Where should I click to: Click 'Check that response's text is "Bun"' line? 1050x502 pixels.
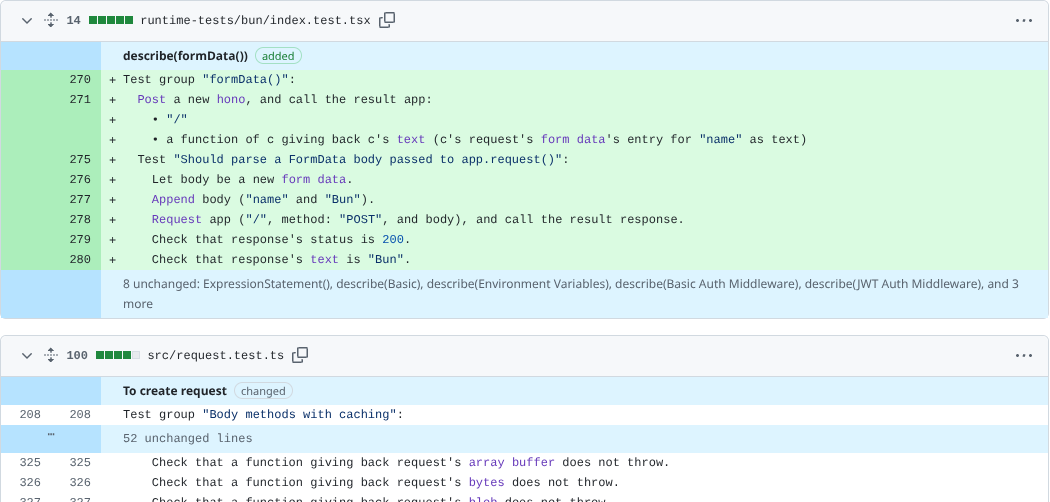[x=281, y=260]
